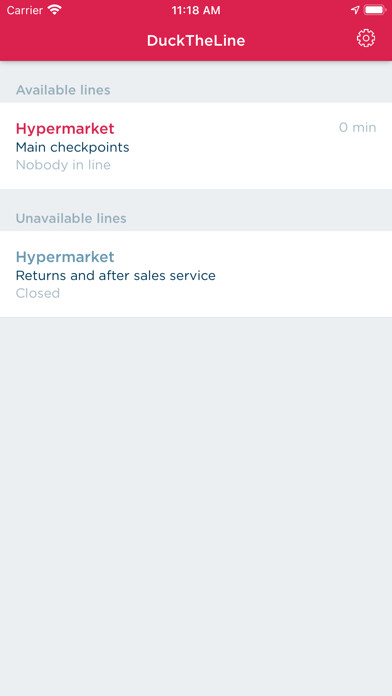Tap the location arrow status icon
Screen dimensions: 392x696
click(x=355, y=10)
